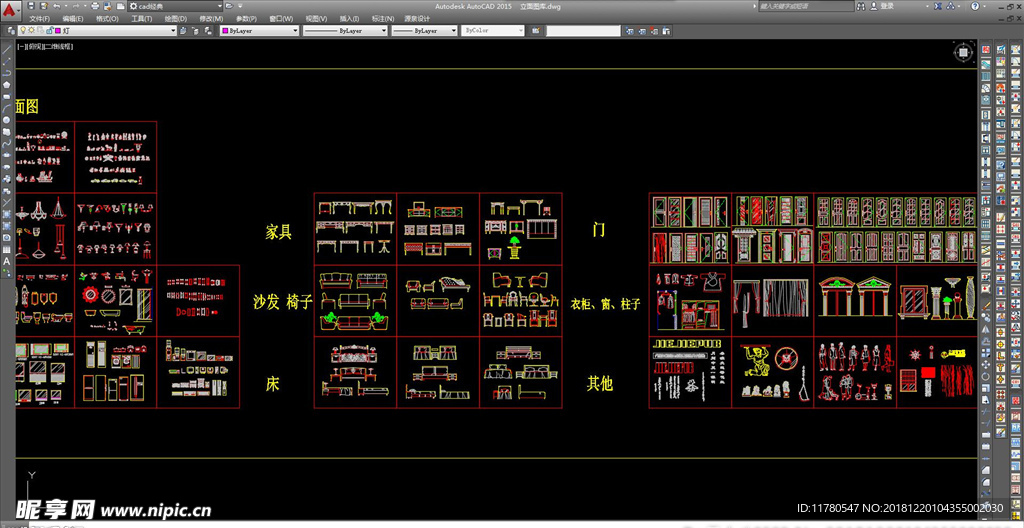1024x528 pixels.
Task: Click the magenta layer color square for 灯
Action: click(57, 31)
